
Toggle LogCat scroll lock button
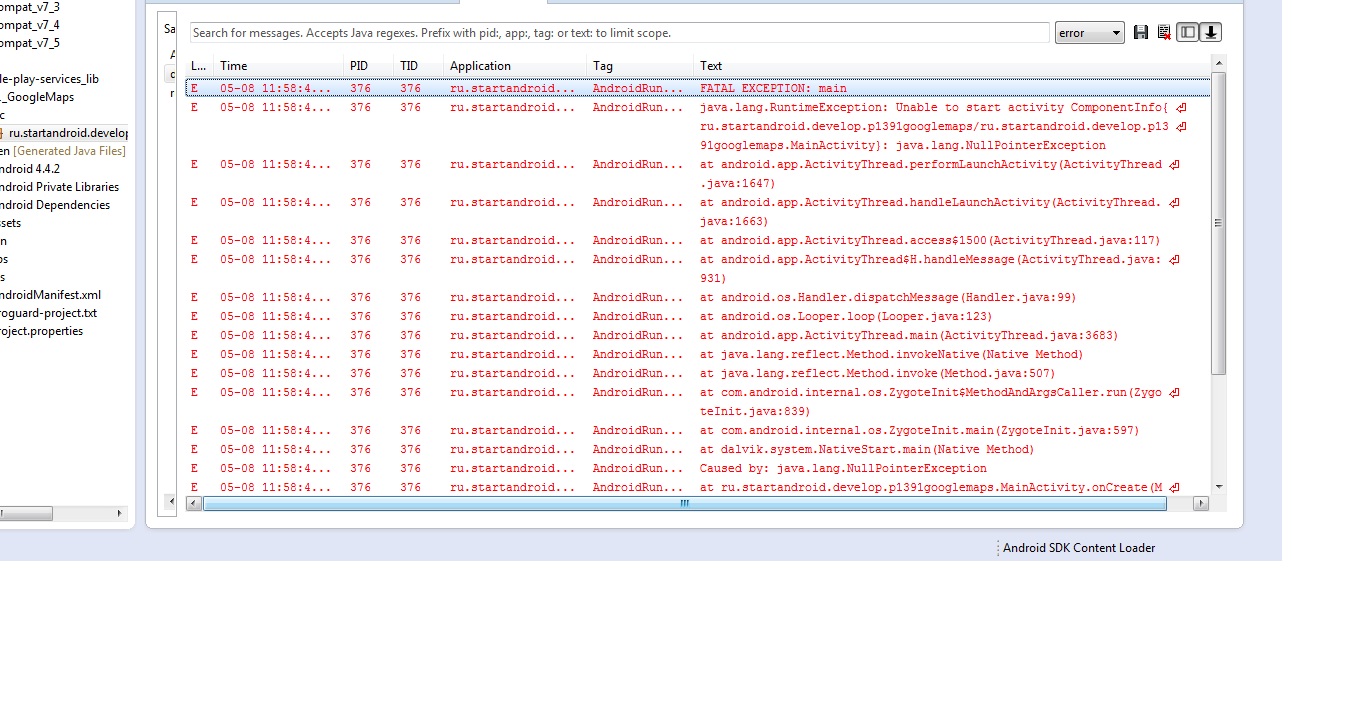[x=1210, y=33]
